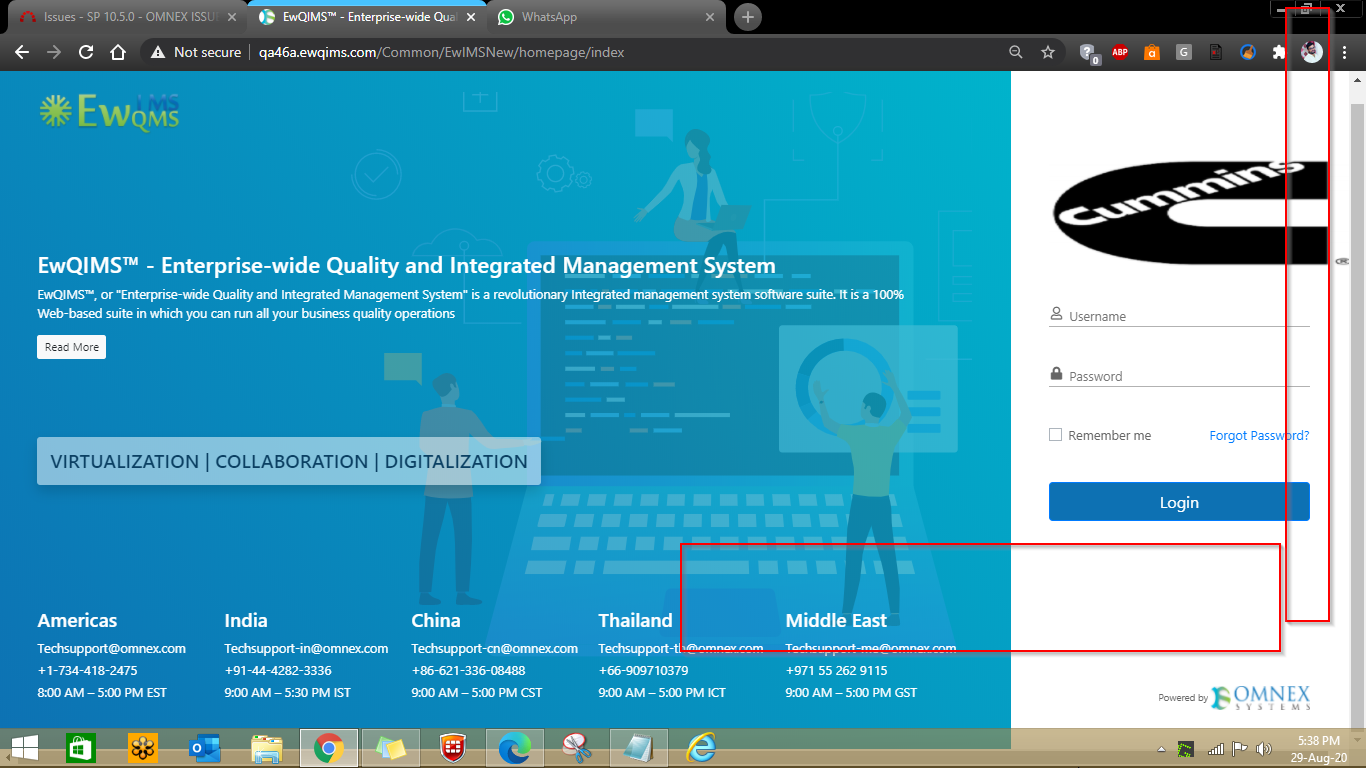The width and height of the screenshot is (1366, 768).
Task: Click the Username field
Action: tap(1179, 316)
